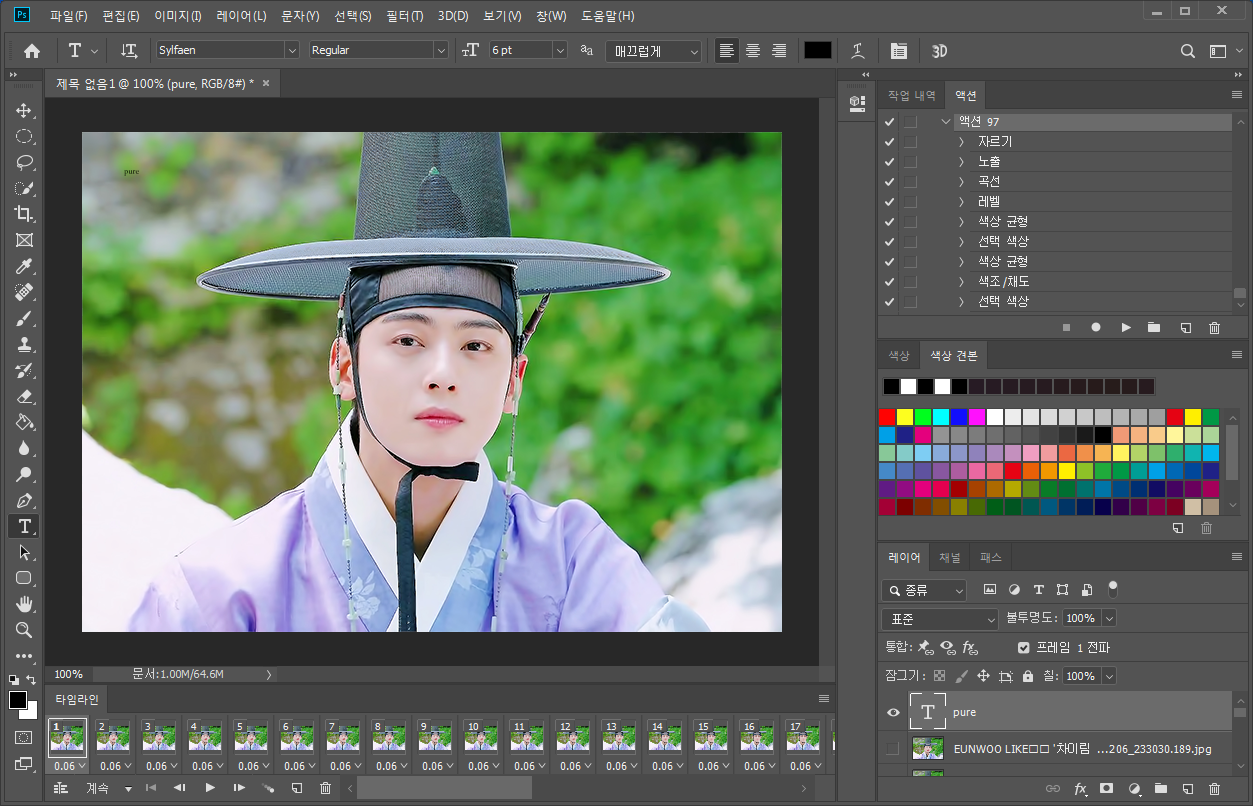This screenshot has height=806, width=1253.
Task: Select the Elliptical Marquee tool
Action: [24, 136]
